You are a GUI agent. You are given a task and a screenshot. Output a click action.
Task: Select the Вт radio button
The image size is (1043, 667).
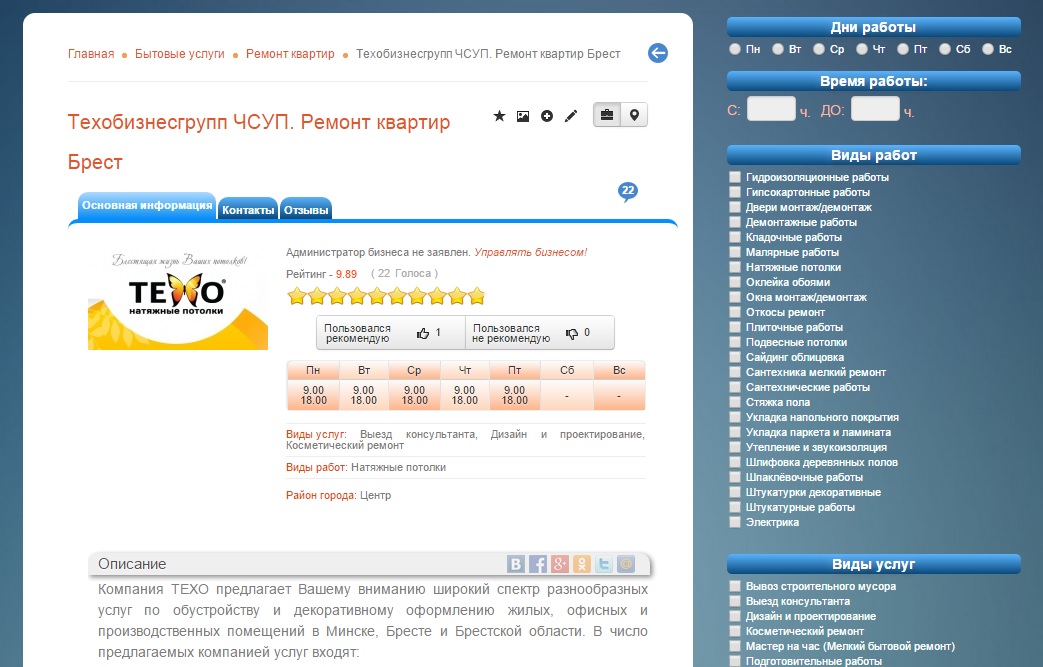point(778,49)
